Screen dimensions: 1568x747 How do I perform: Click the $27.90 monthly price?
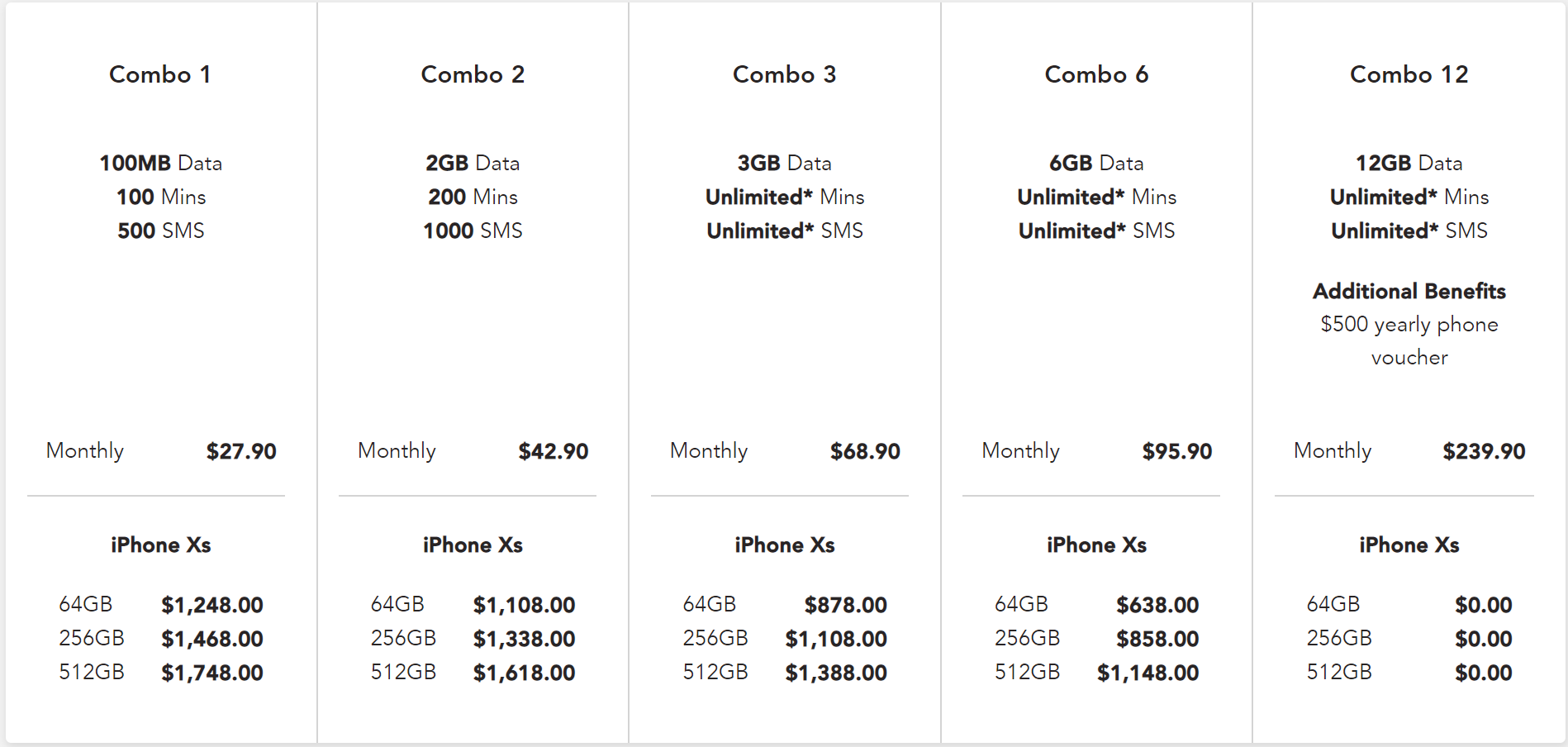241,451
